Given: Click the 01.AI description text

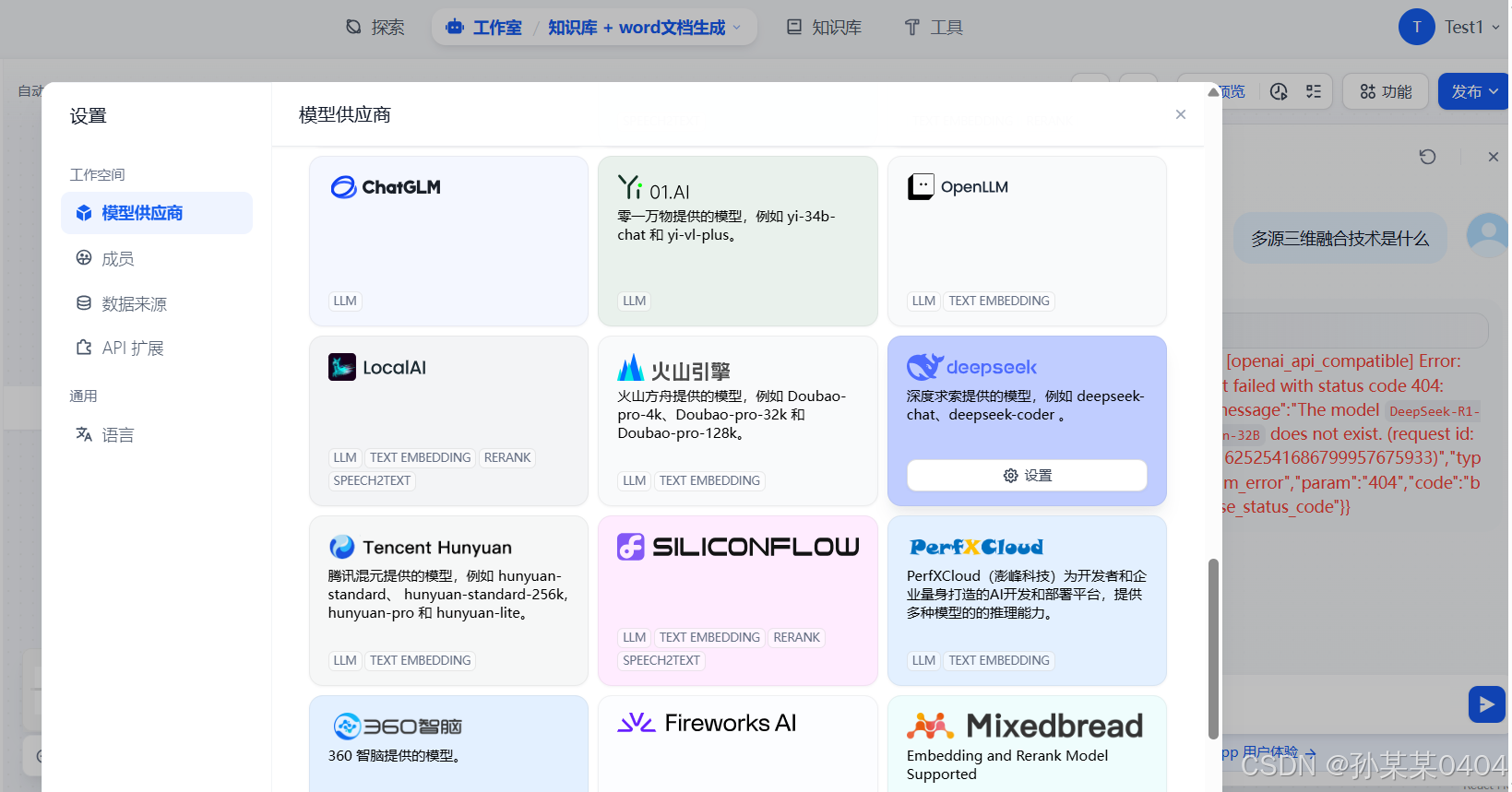Looking at the screenshot, I should (x=727, y=226).
